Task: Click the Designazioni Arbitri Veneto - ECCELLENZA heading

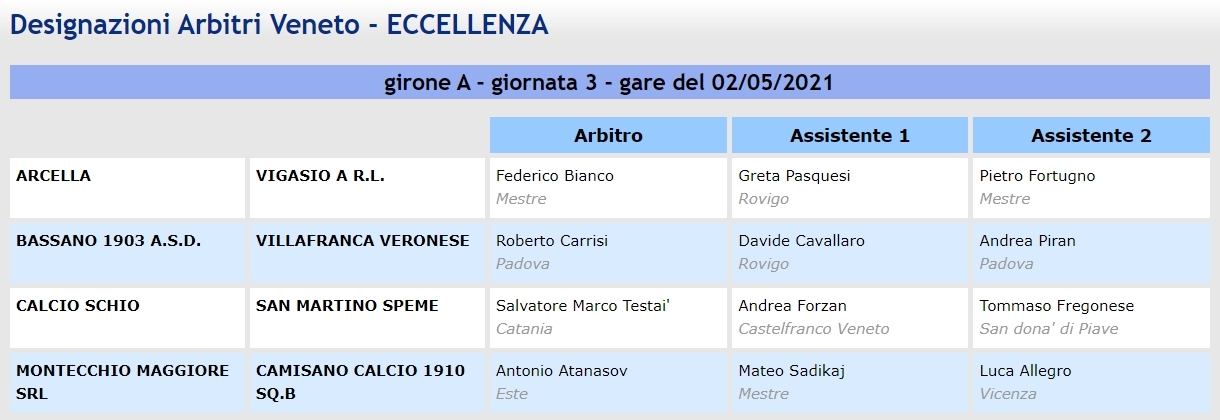Action: [x=279, y=25]
